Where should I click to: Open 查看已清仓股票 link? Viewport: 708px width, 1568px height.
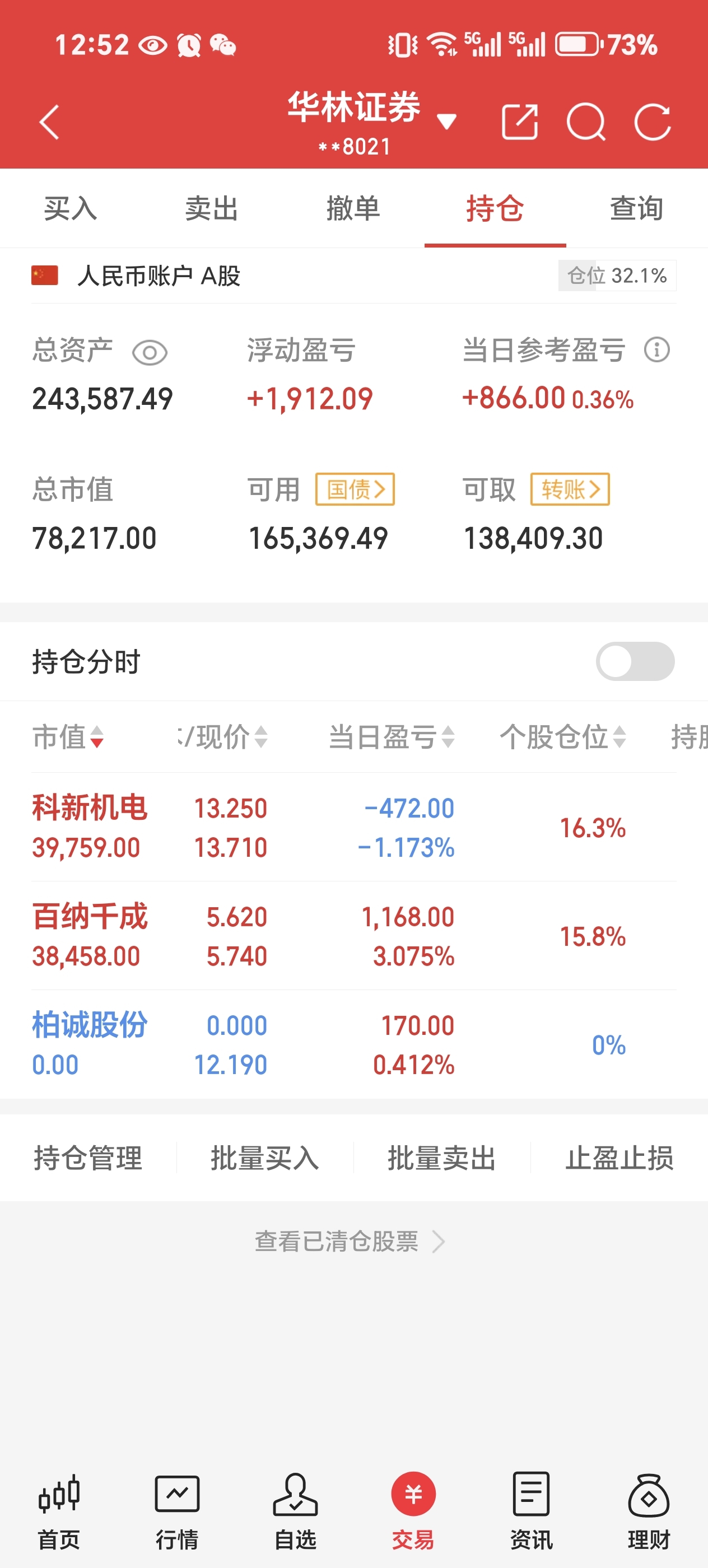[x=350, y=1241]
